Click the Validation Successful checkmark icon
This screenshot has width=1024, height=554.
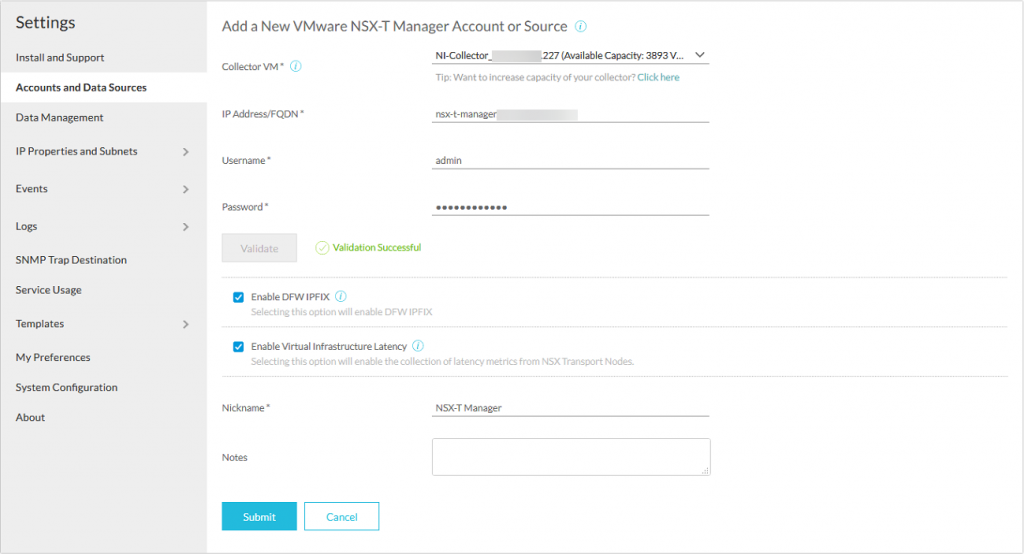[322, 248]
